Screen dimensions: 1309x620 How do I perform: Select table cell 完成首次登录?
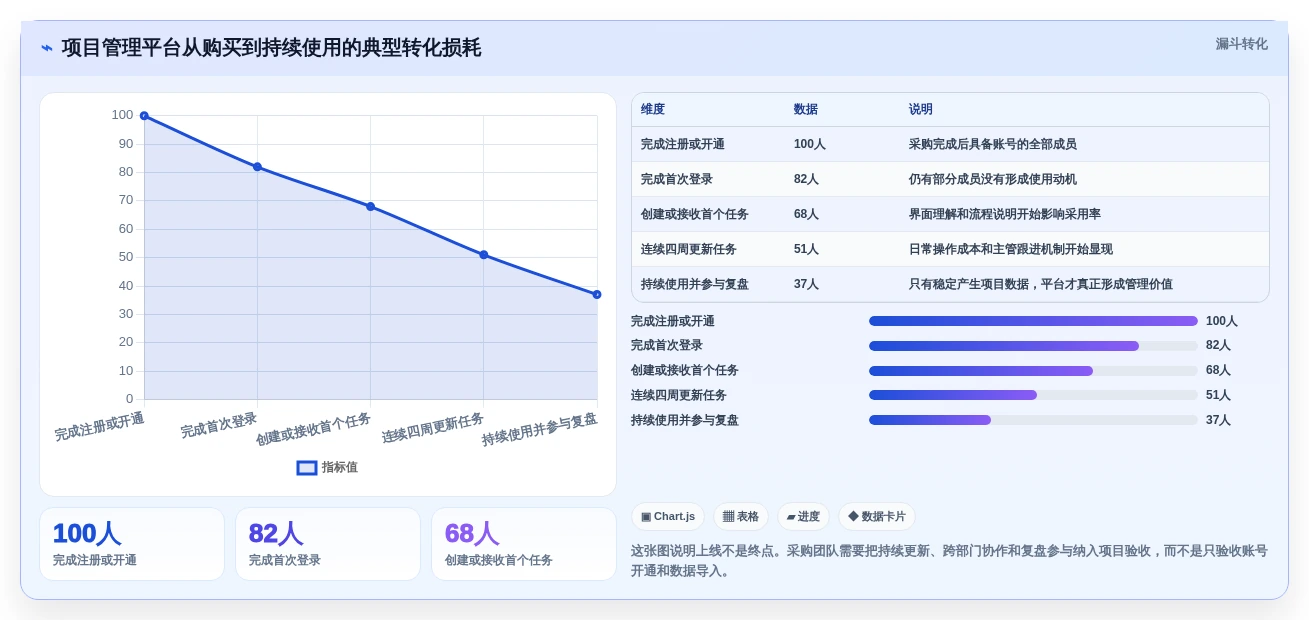pyautogui.click(x=677, y=179)
